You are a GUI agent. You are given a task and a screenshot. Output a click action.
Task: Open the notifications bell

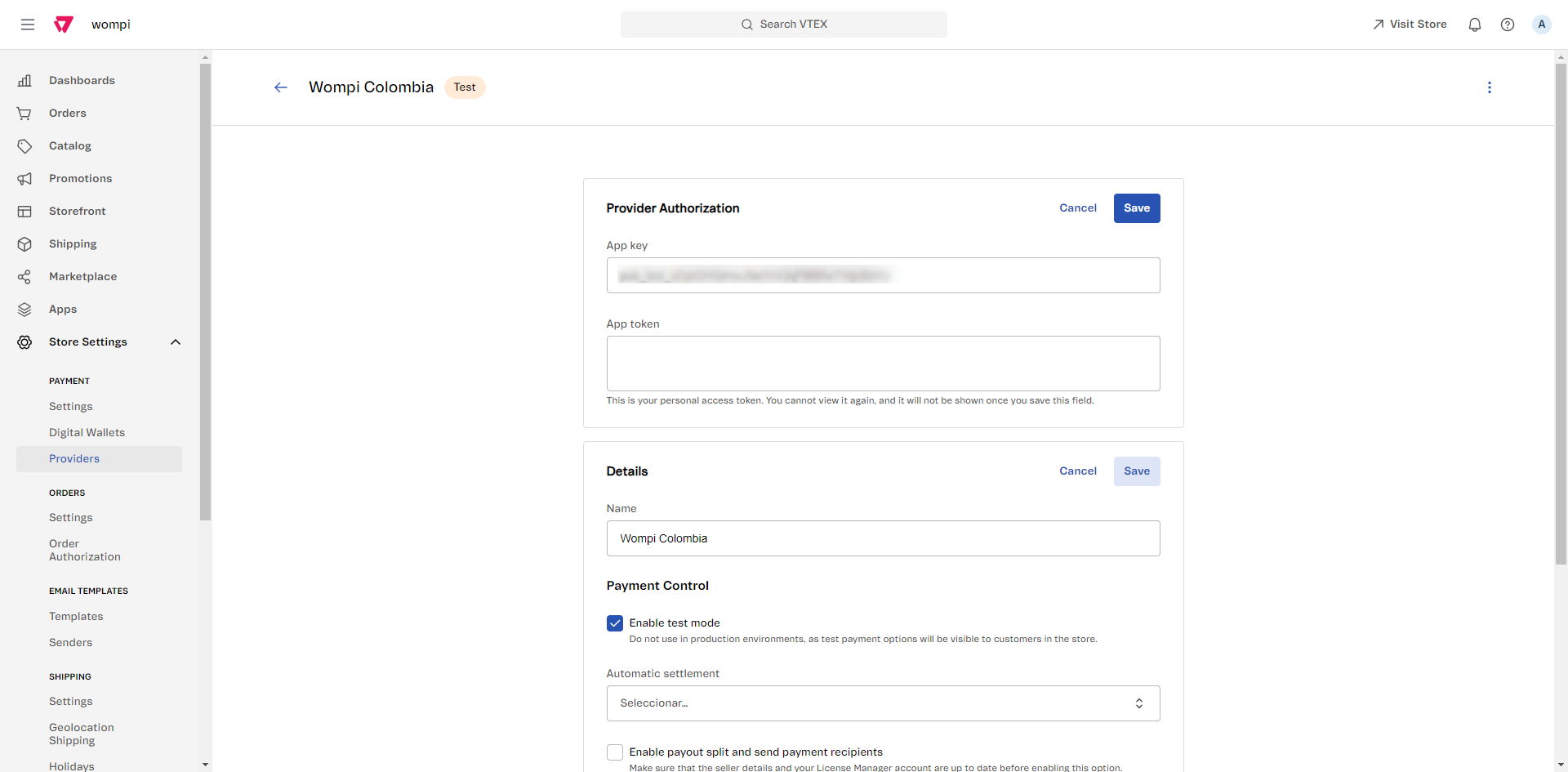tap(1474, 25)
